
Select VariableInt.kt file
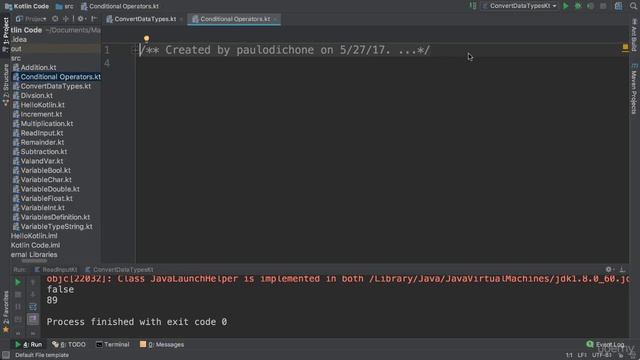pos(42,208)
